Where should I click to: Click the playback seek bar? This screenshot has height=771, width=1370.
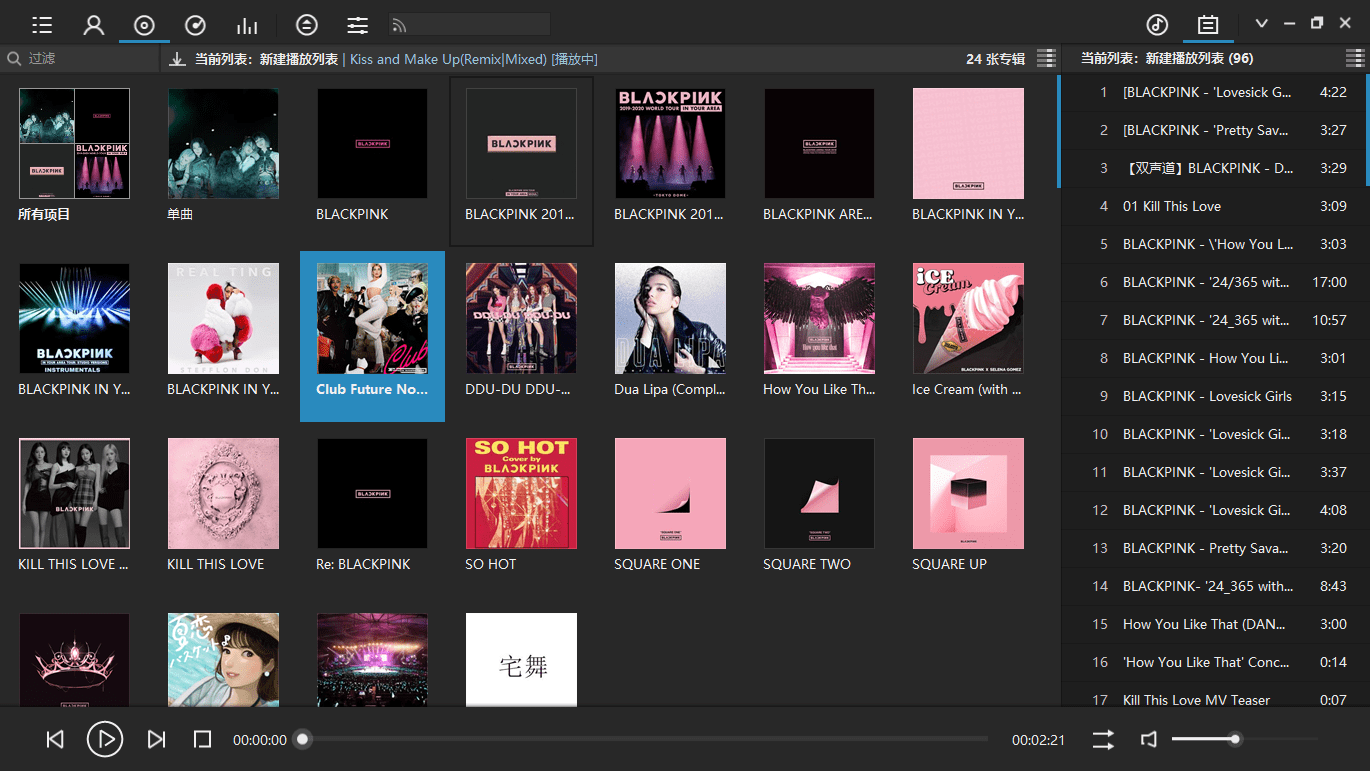click(x=645, y=739)
